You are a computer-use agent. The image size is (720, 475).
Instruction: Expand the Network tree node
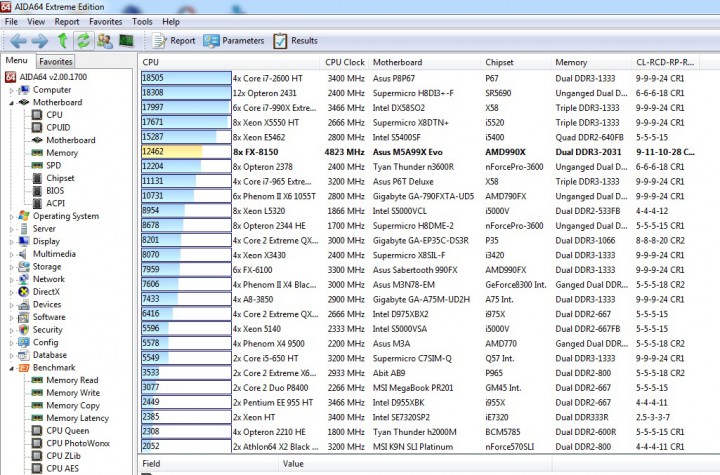11,279
